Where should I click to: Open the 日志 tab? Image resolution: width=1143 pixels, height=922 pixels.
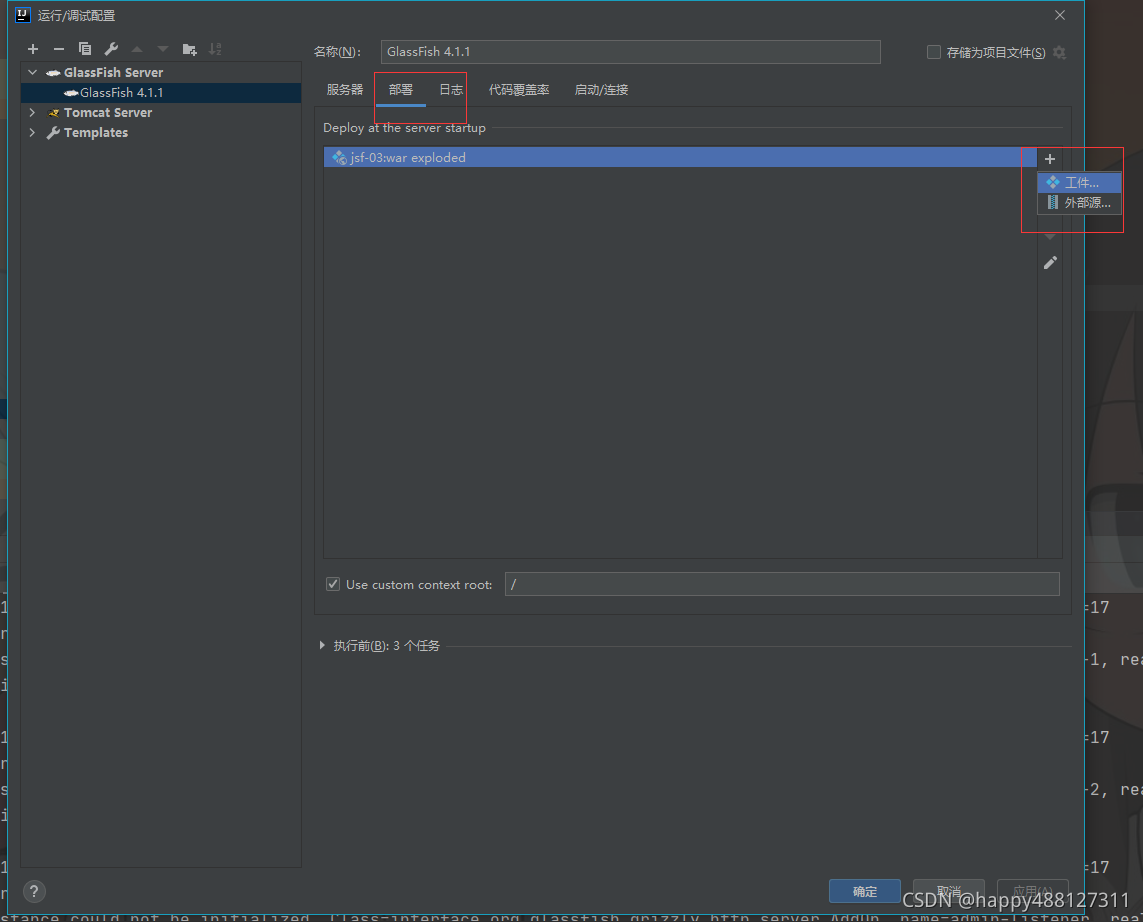tap(451, 90)
